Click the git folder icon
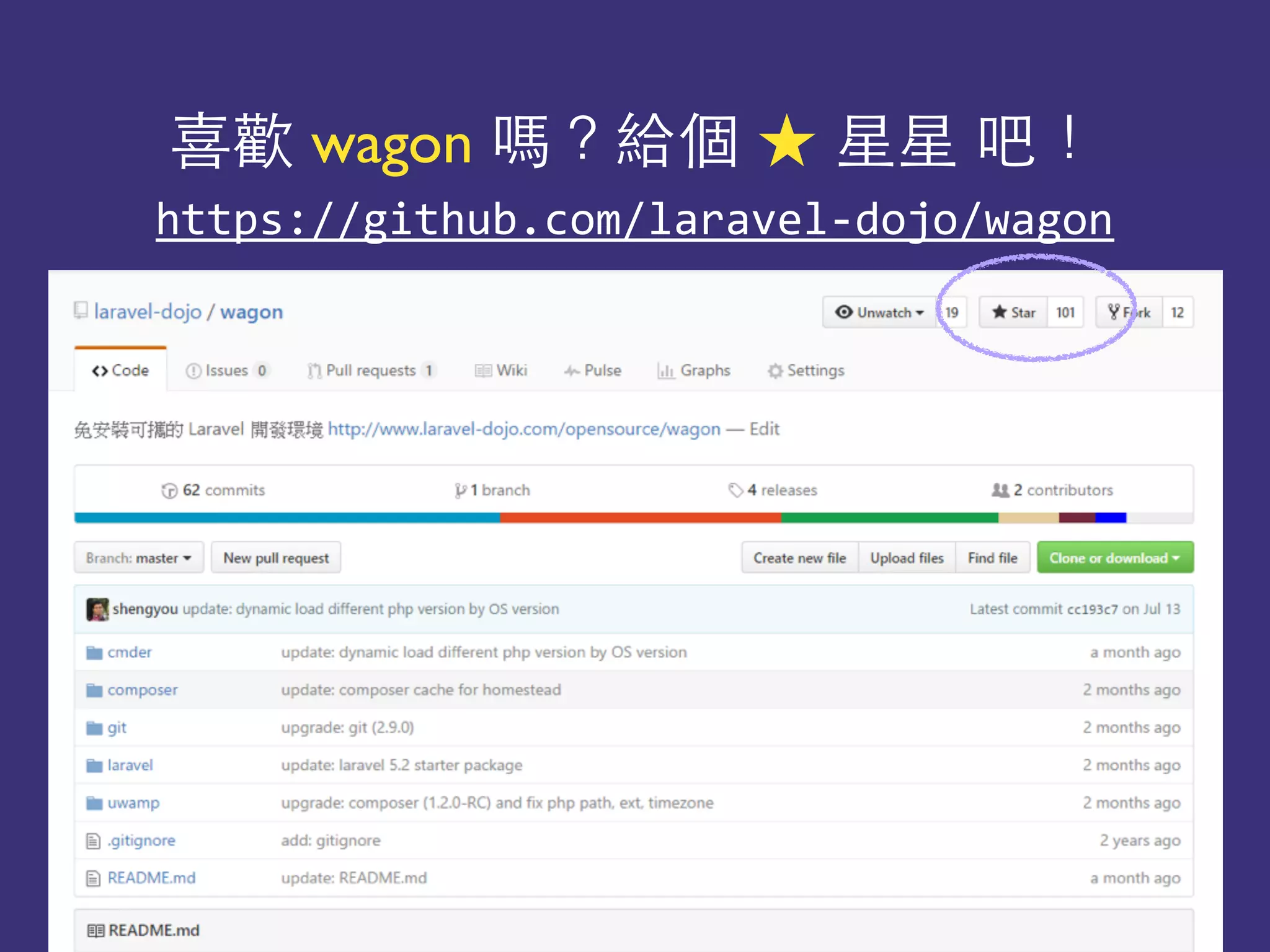 (x=94, y=728)
